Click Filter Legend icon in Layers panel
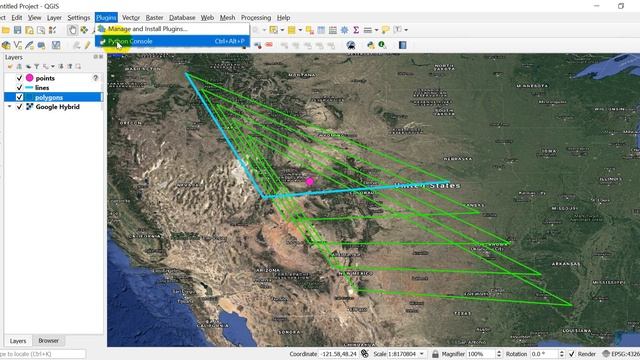Screen dimensions: 640x360 point(37,67)
